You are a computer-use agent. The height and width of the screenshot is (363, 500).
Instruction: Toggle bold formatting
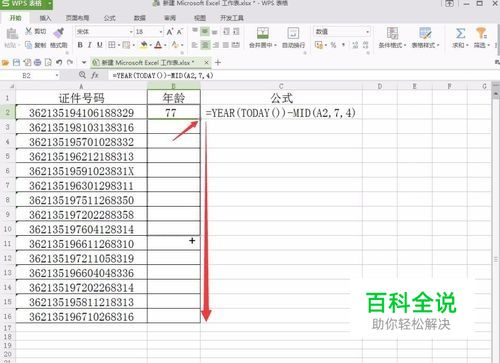[x=80, y=45]
